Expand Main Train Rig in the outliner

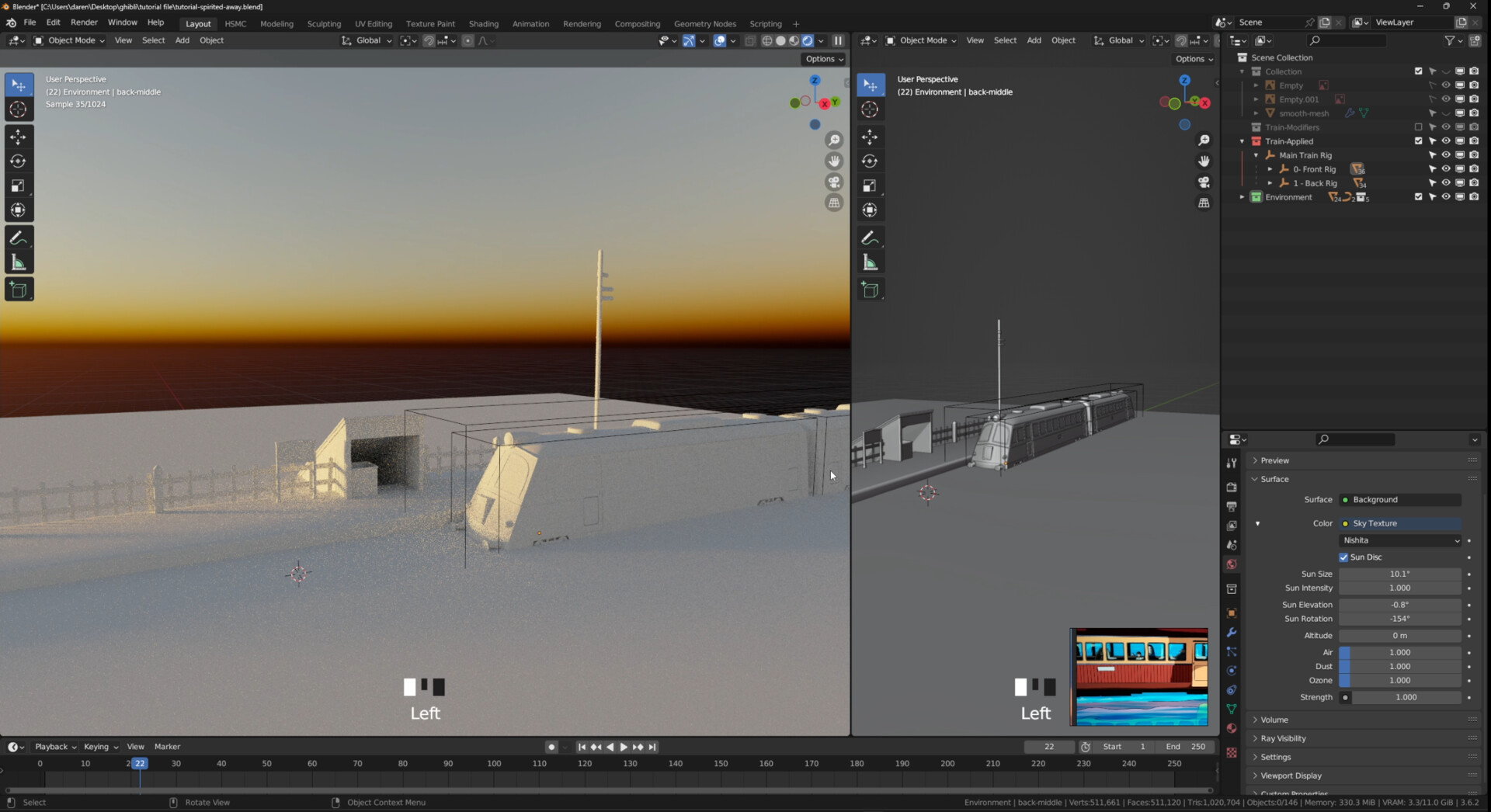(x=1255, y=154)
